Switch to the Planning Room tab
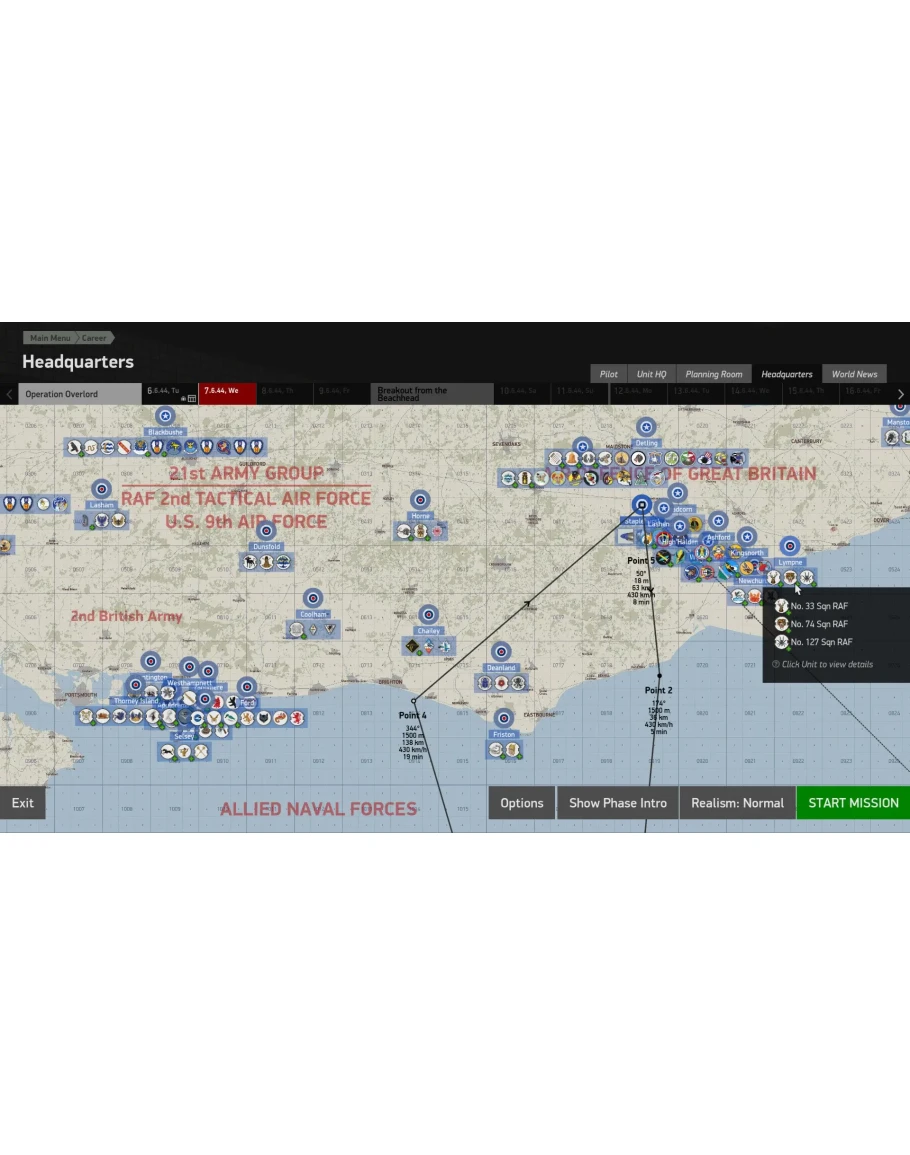Image resolution: width=910 pixels, height=1155 pixels. tap(713, 374)
